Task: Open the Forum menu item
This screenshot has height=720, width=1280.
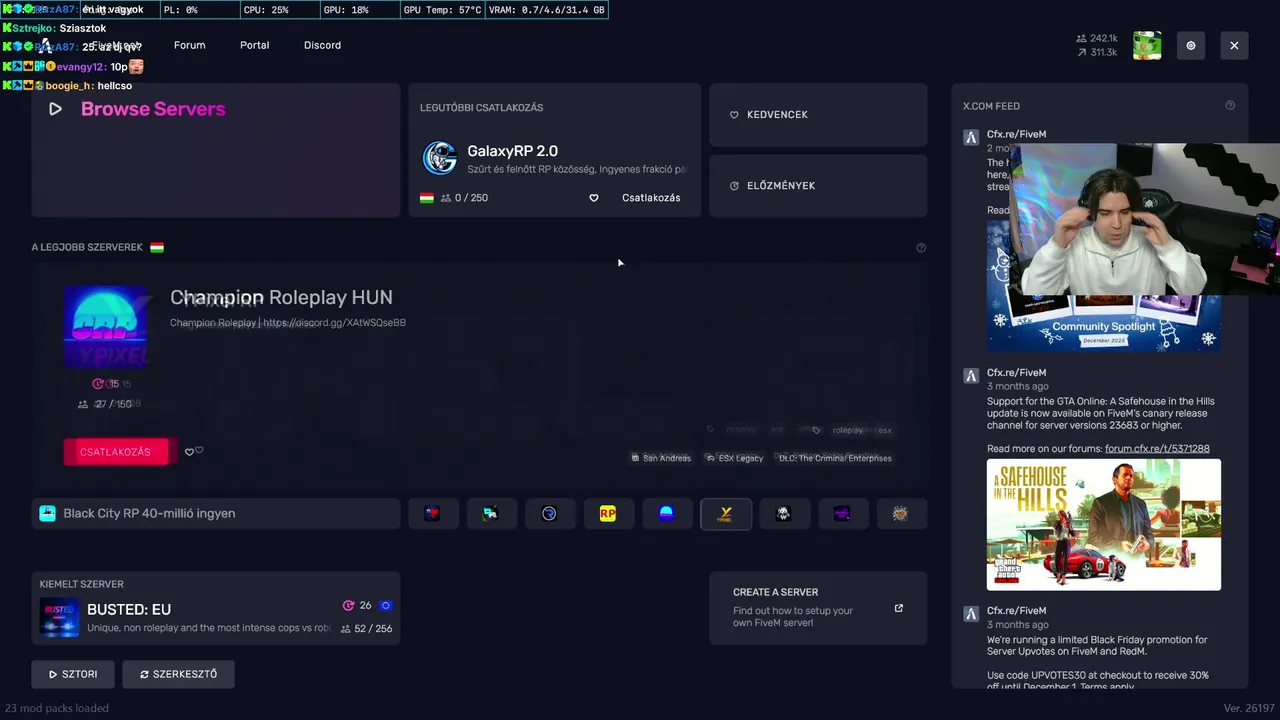Action: (x=189, y=46)
